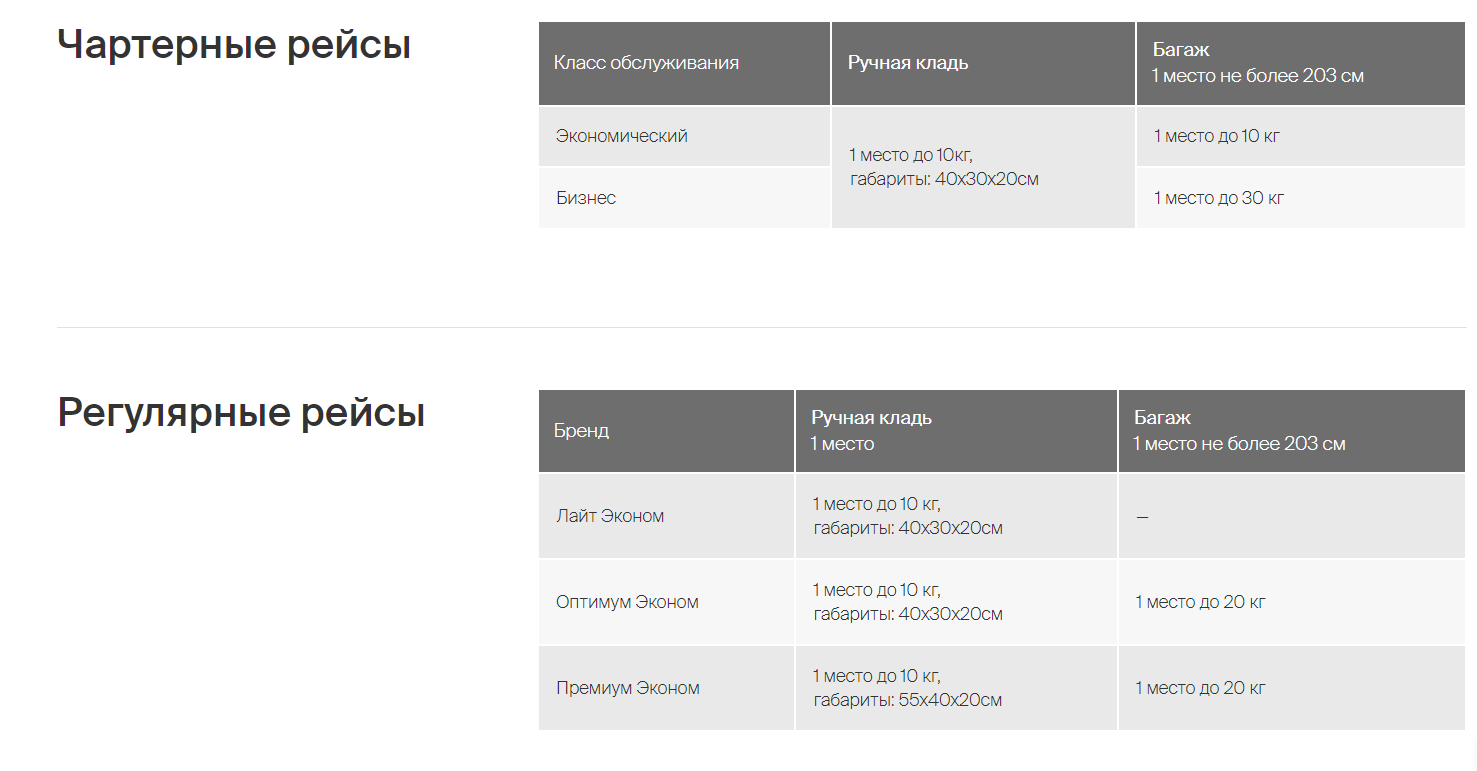
Task: Select the "Бренд" column header
Action: click(581, 431)
